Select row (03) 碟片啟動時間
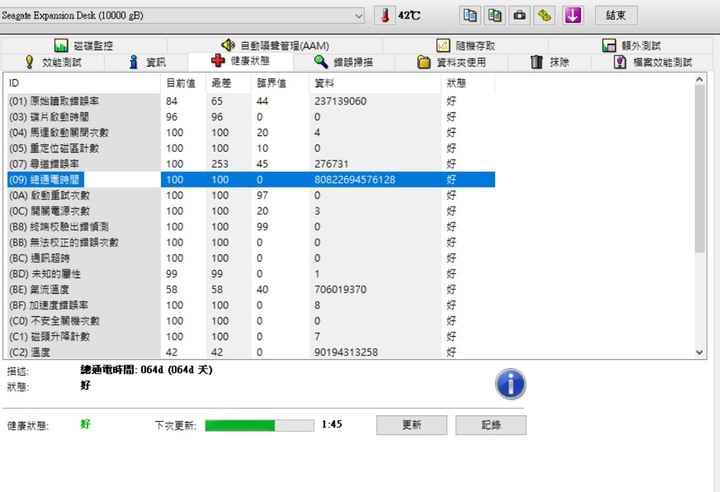 251,117
